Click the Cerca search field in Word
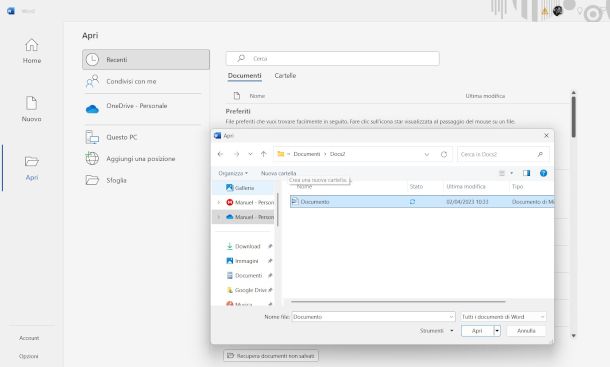Viewport: 610px width, 367px height. pos(333,58)
